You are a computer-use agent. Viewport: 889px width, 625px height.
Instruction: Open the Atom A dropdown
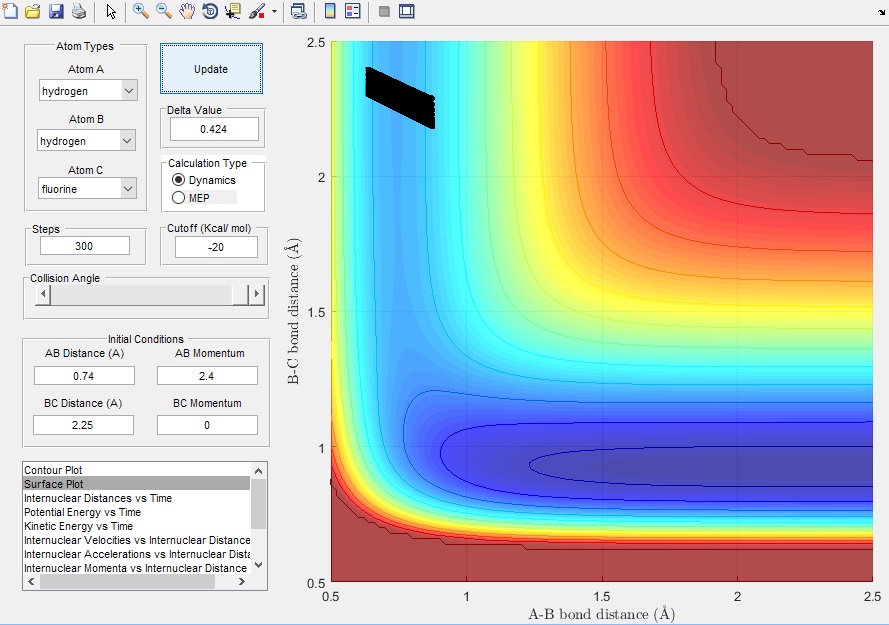click(128, 91)
